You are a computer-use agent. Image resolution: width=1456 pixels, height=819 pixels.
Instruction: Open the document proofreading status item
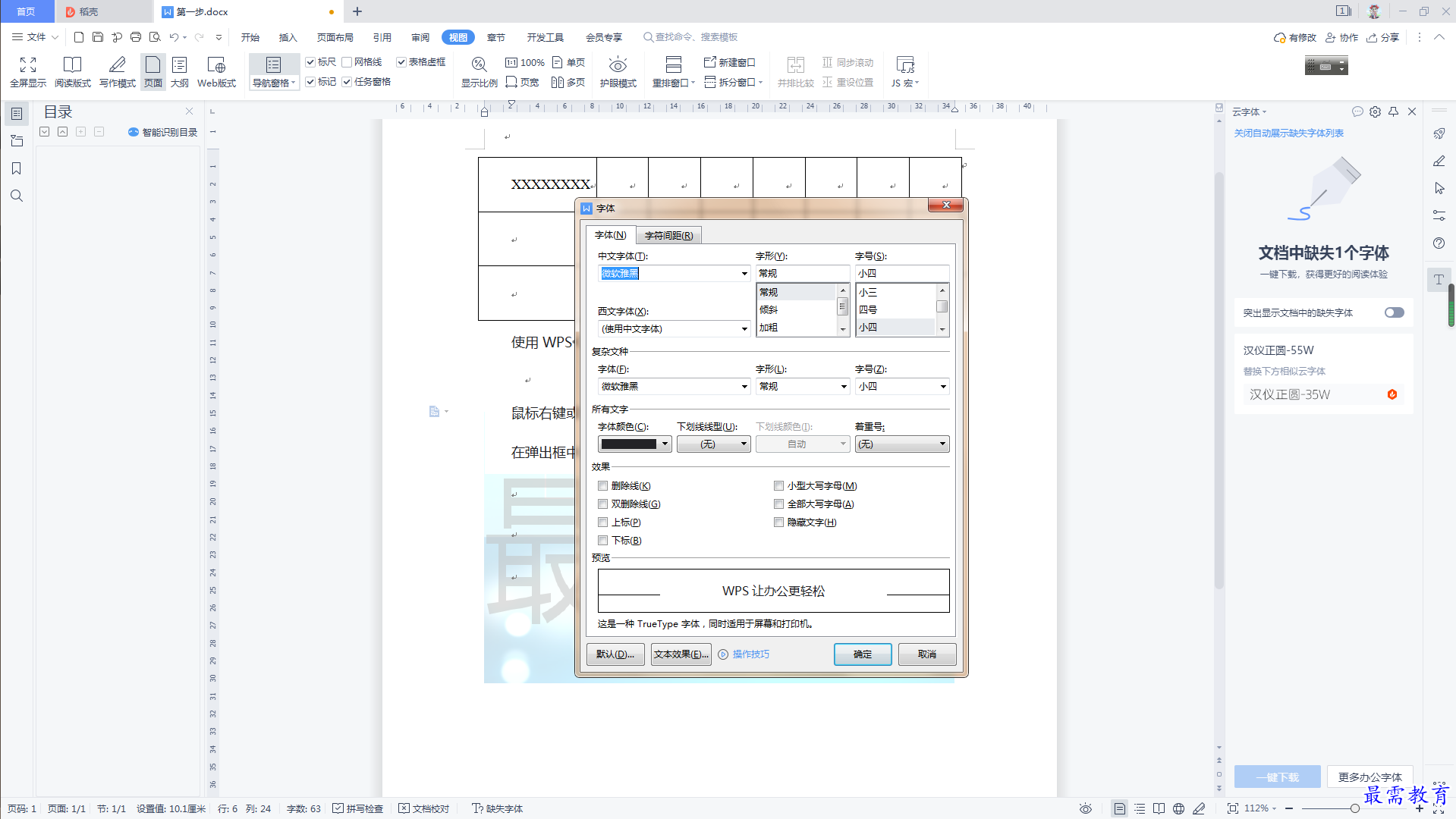(x=424, y=808)
